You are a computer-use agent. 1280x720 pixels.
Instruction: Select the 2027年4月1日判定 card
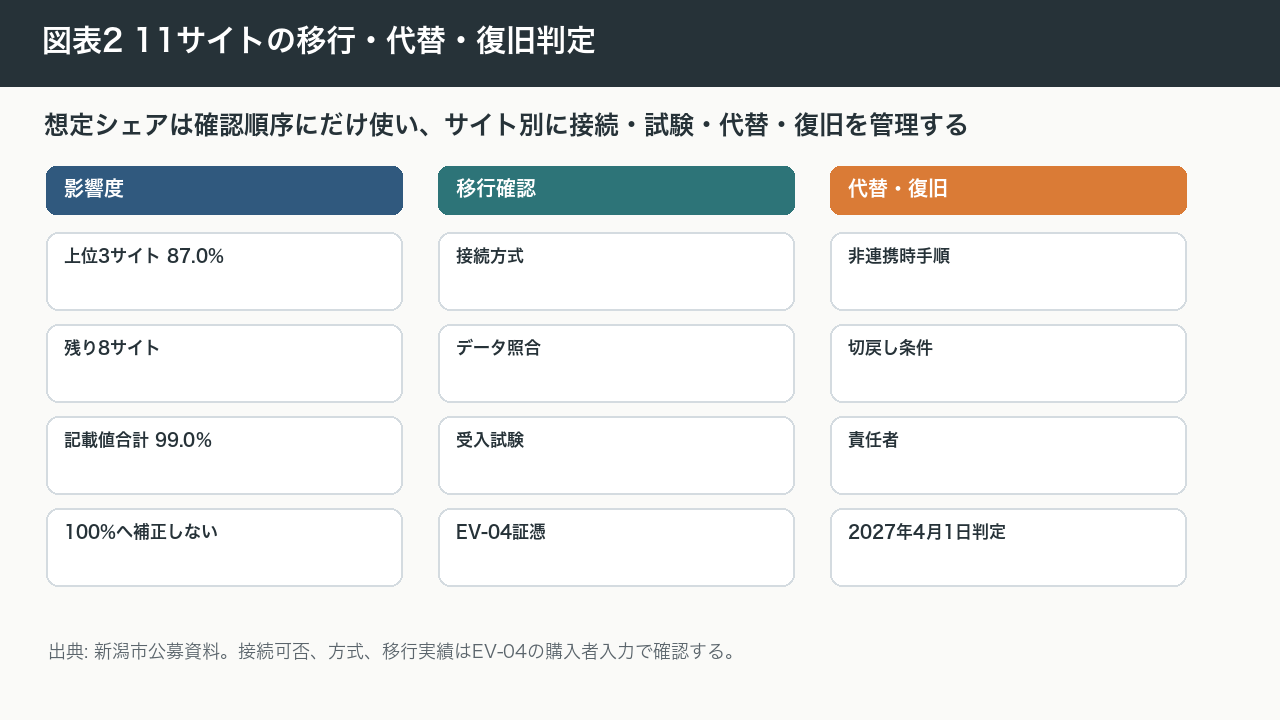[1008, 548]
